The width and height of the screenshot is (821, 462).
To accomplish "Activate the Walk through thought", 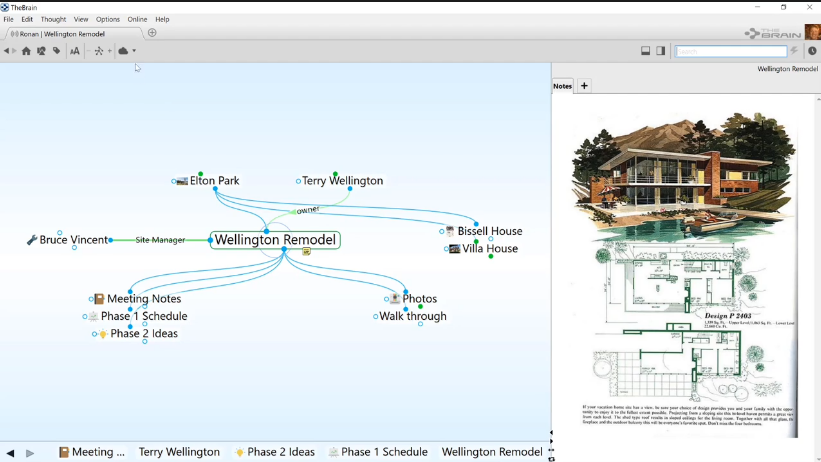I will 413,316.
